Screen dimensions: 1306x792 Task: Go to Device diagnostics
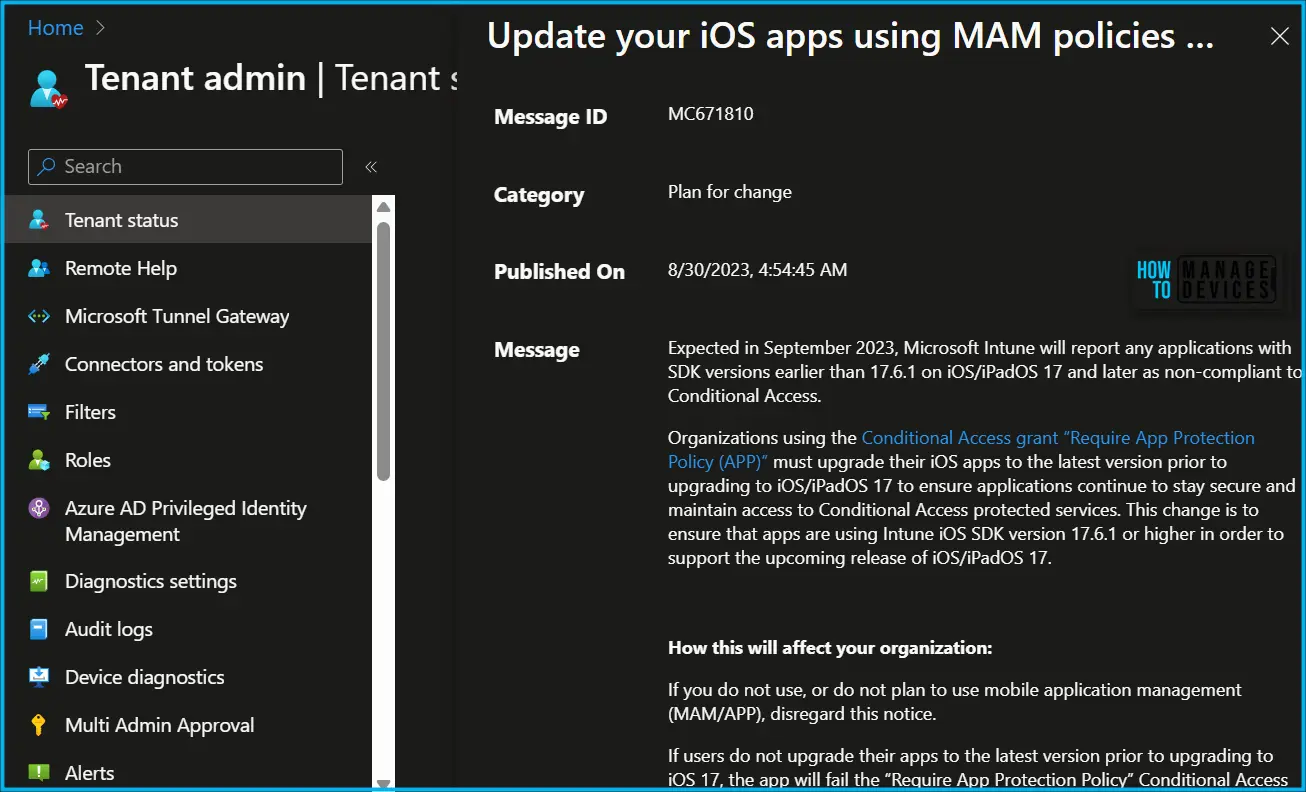(x=188, y=677)
